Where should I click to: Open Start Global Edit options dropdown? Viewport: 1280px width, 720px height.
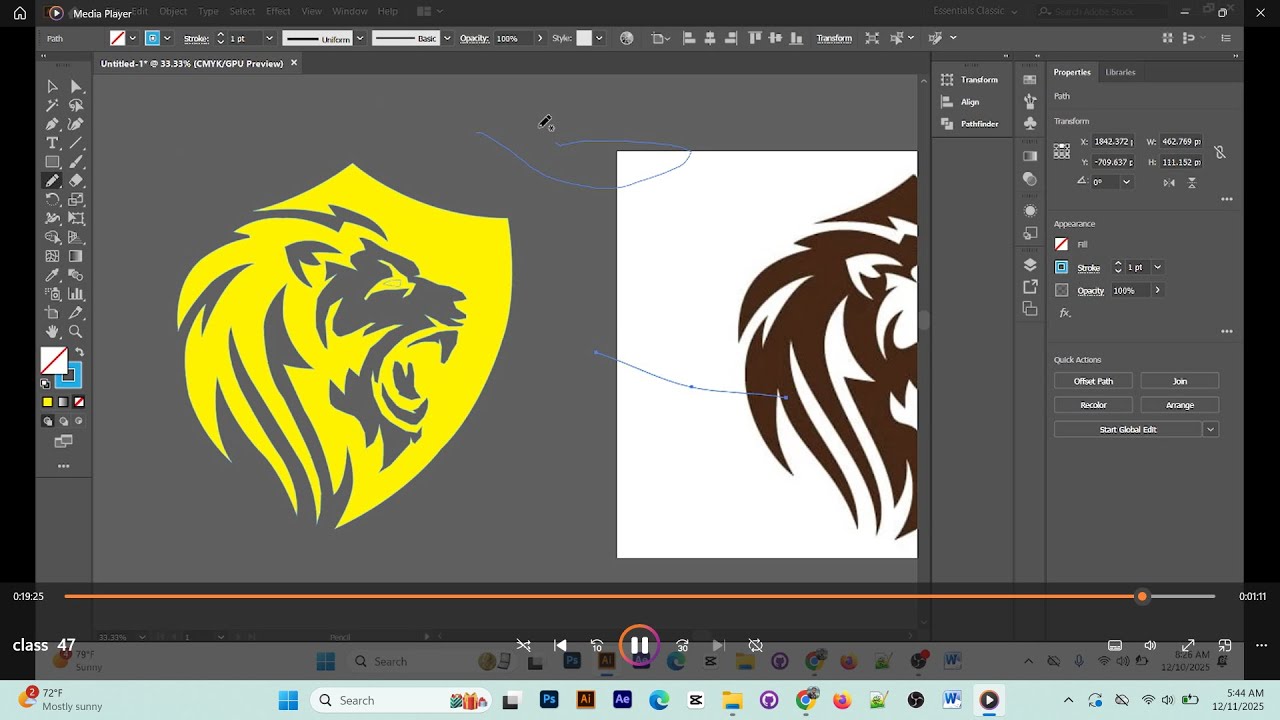pyautogui.click(x=1210, y=429)
